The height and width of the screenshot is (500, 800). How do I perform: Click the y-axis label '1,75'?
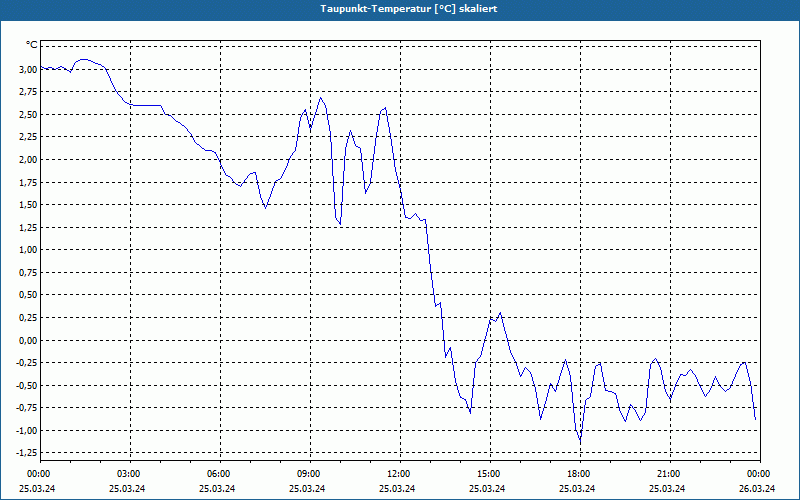pyautogui.click(x=28, y=182)
